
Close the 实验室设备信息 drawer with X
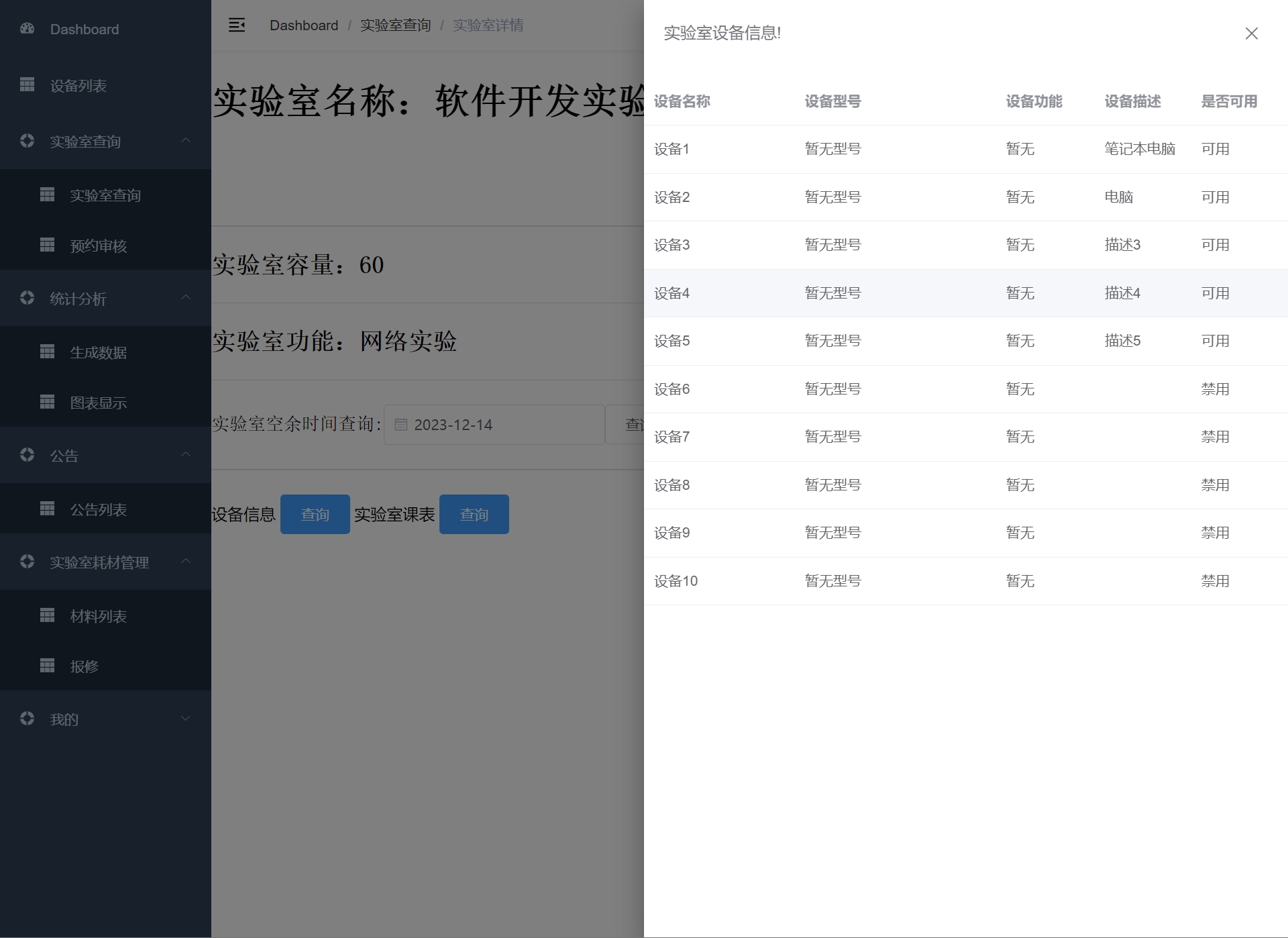[x=1251, y=34]
